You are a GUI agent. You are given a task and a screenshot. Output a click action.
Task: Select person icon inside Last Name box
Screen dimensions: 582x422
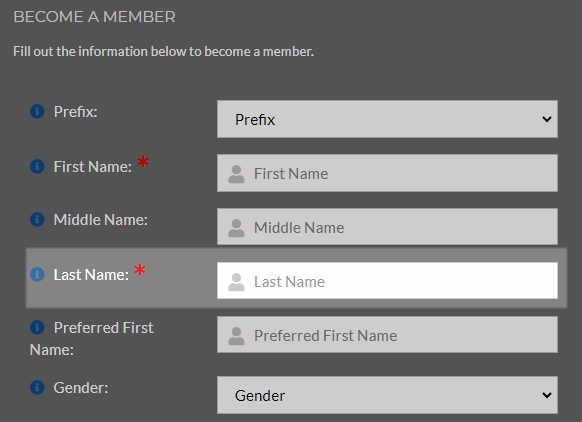coord(236,282)
